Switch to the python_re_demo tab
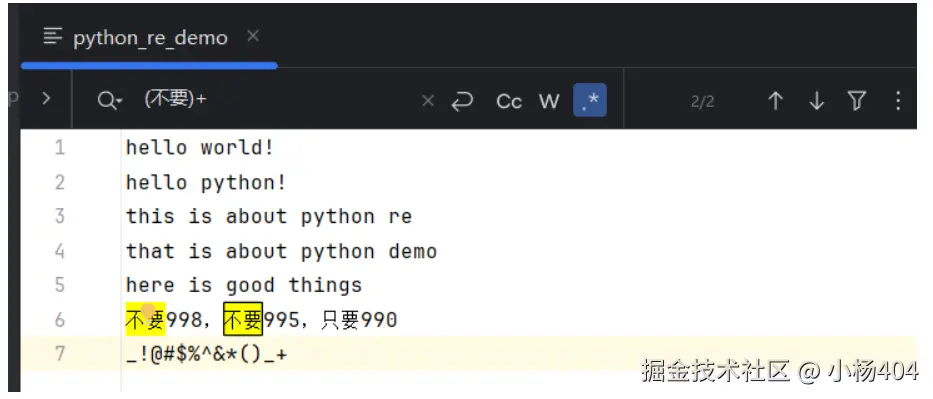Image resolution: width=933 pixels, height=399 pixels. point(150,38)
